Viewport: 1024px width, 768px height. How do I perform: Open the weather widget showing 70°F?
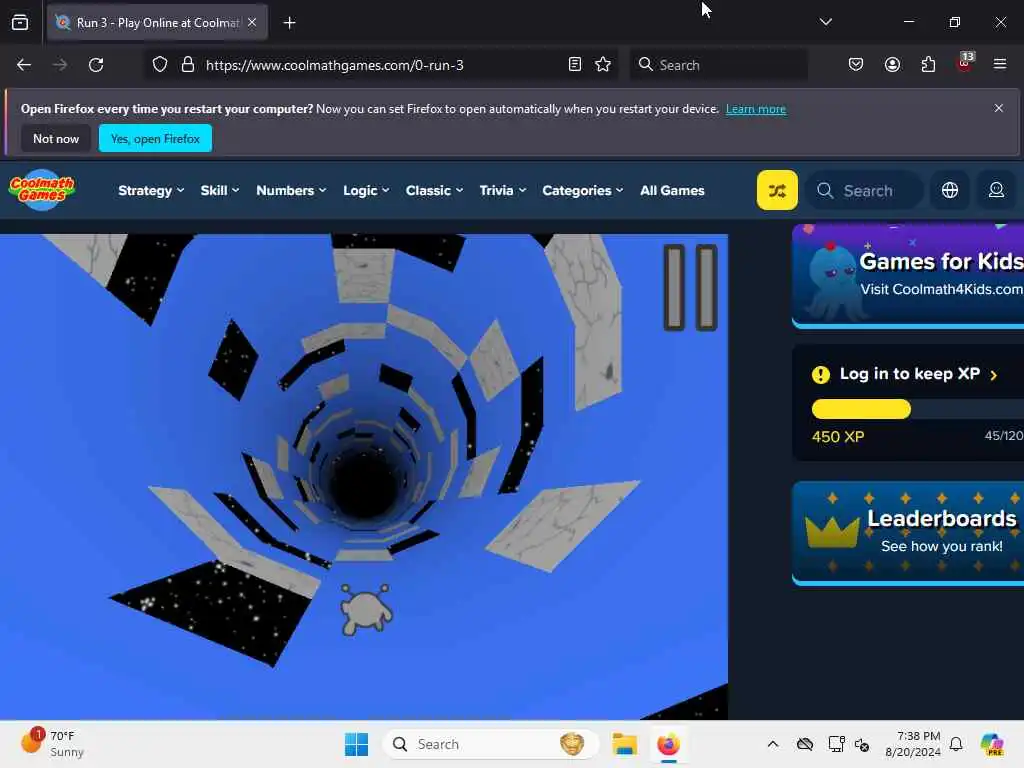click(x=52, y=744)
